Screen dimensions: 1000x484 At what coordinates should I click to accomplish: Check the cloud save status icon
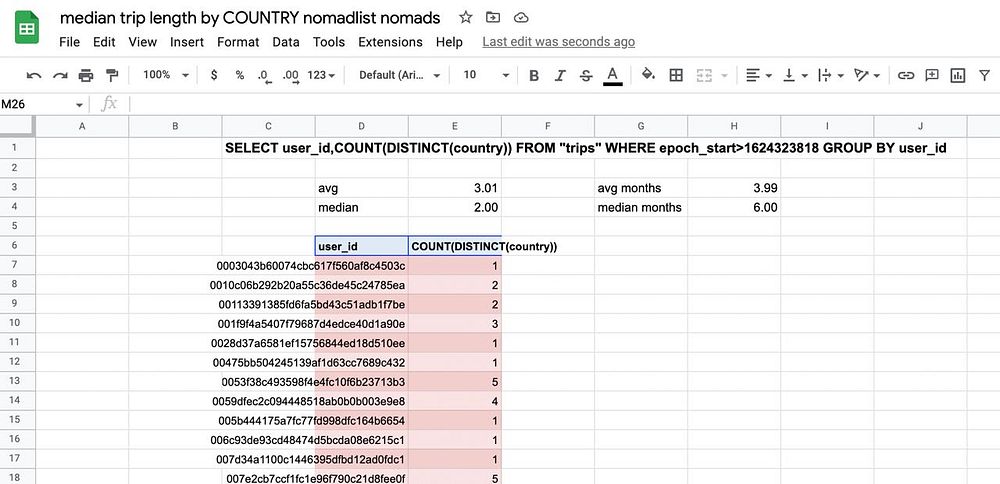click(521, 17)
